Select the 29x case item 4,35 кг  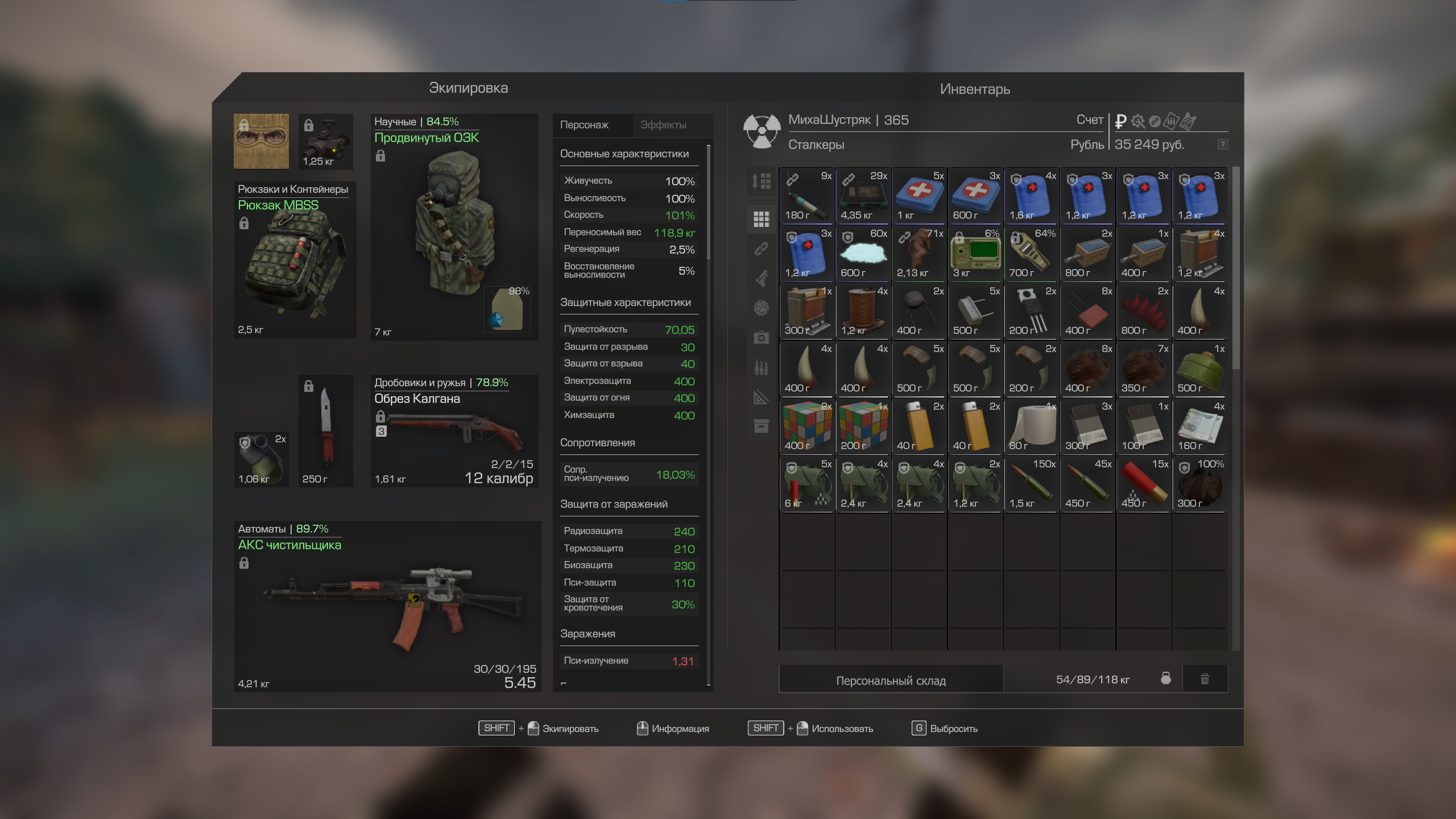863,196
